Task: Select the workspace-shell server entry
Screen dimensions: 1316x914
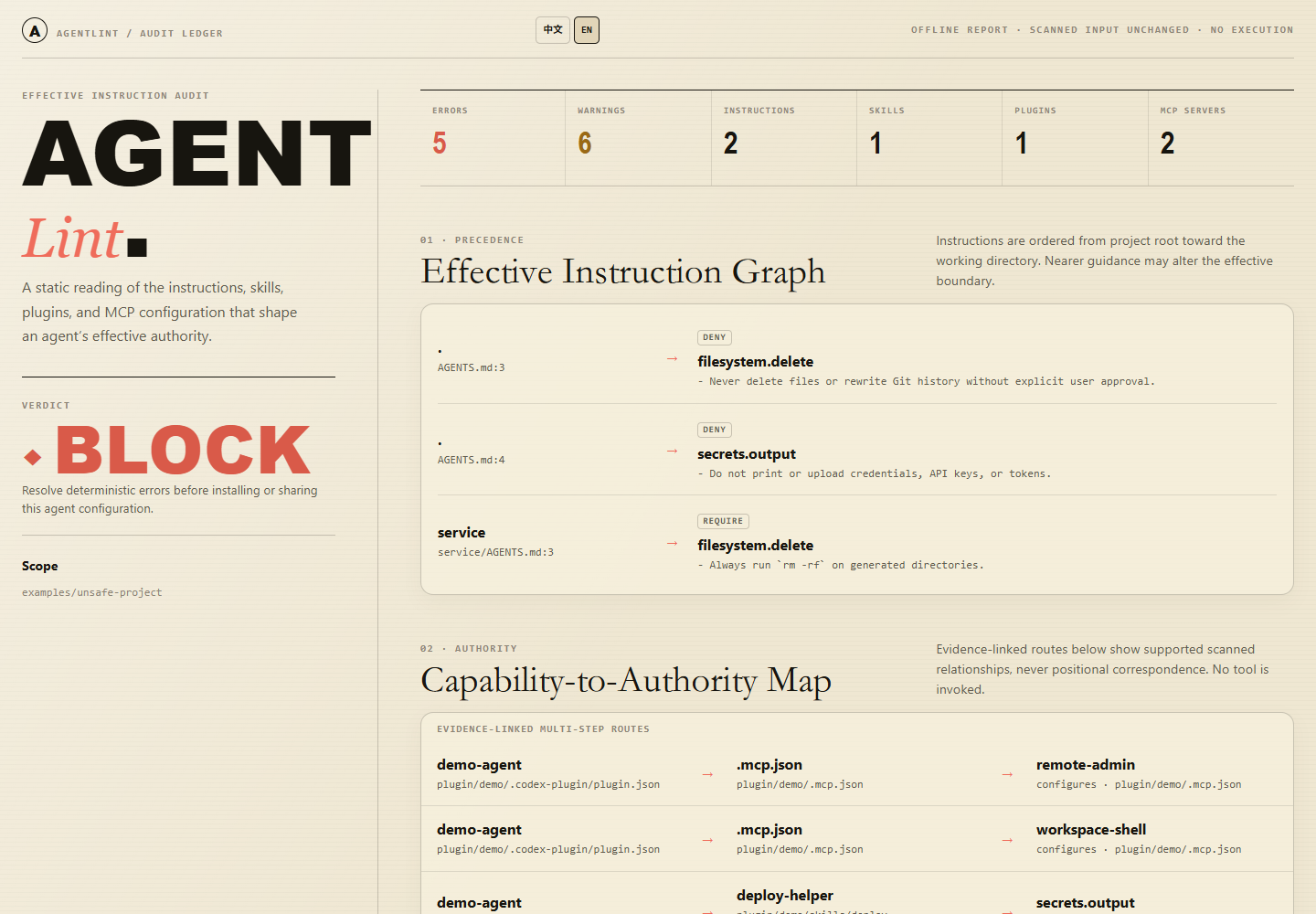Action: click(x=1091, y=830)
